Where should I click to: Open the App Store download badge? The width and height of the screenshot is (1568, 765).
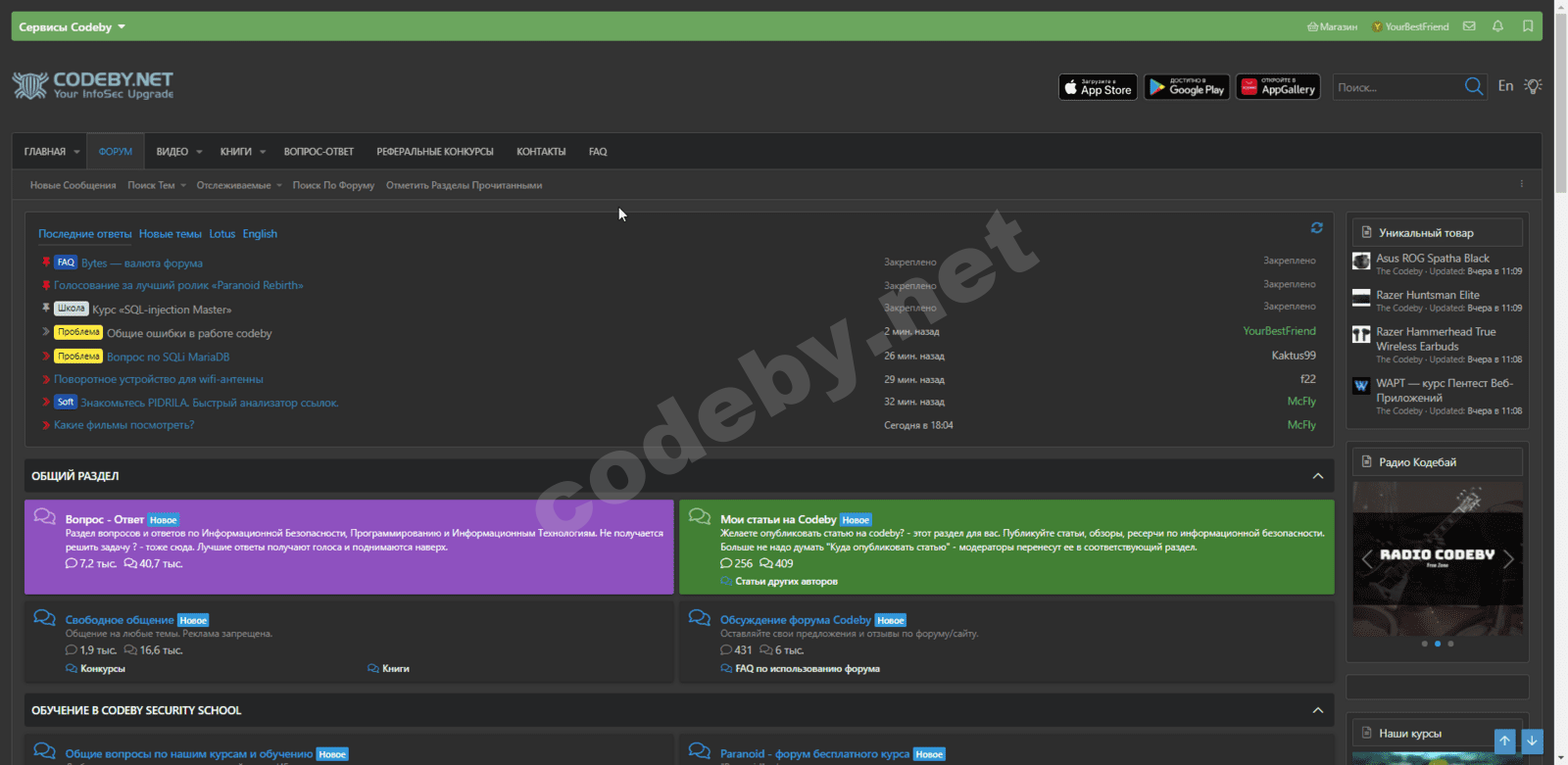(1098, 87)
